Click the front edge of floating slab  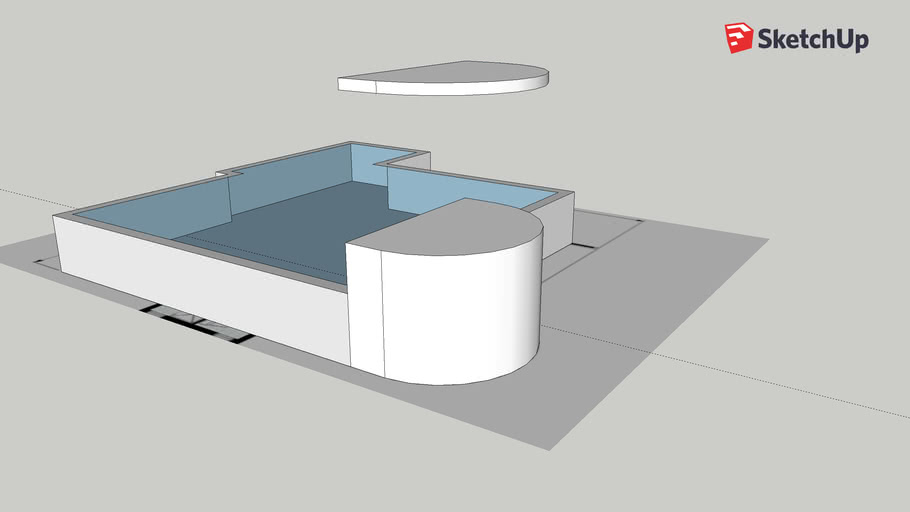coord(450,89)
